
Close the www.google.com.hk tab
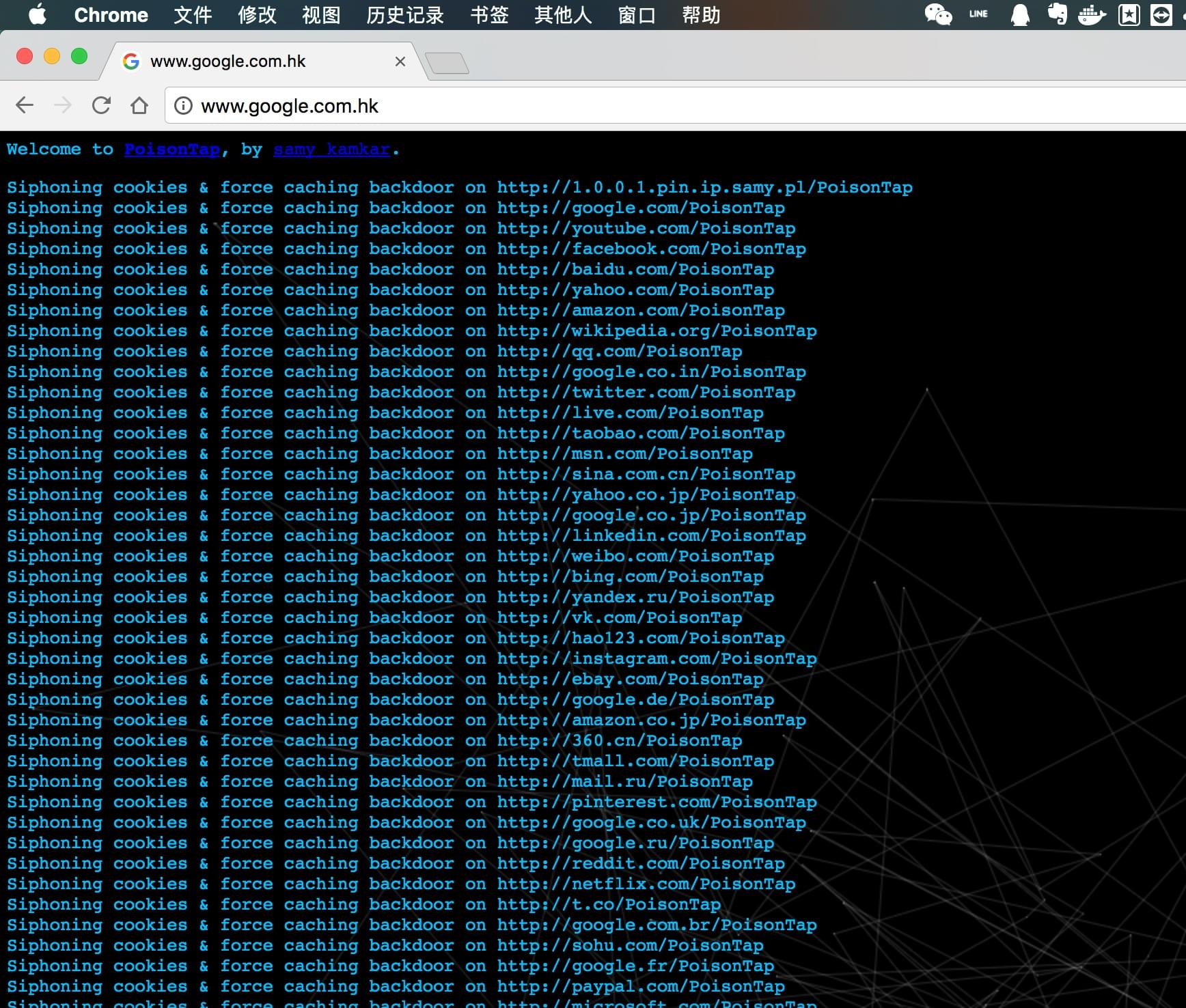point(400,61)
